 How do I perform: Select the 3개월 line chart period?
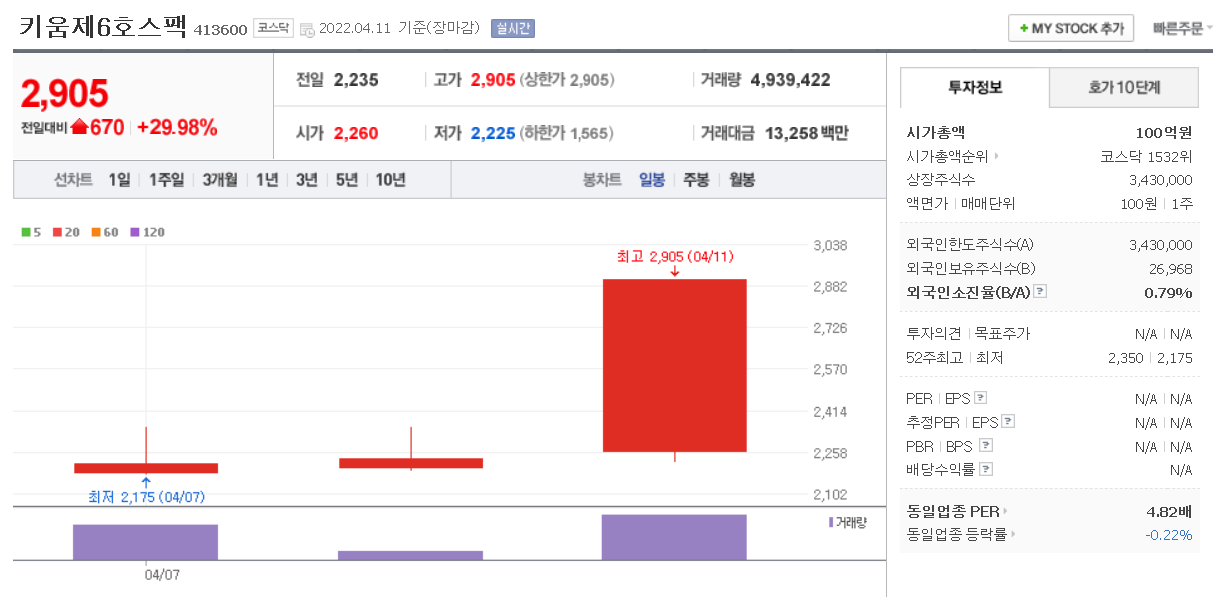[219, 180]
